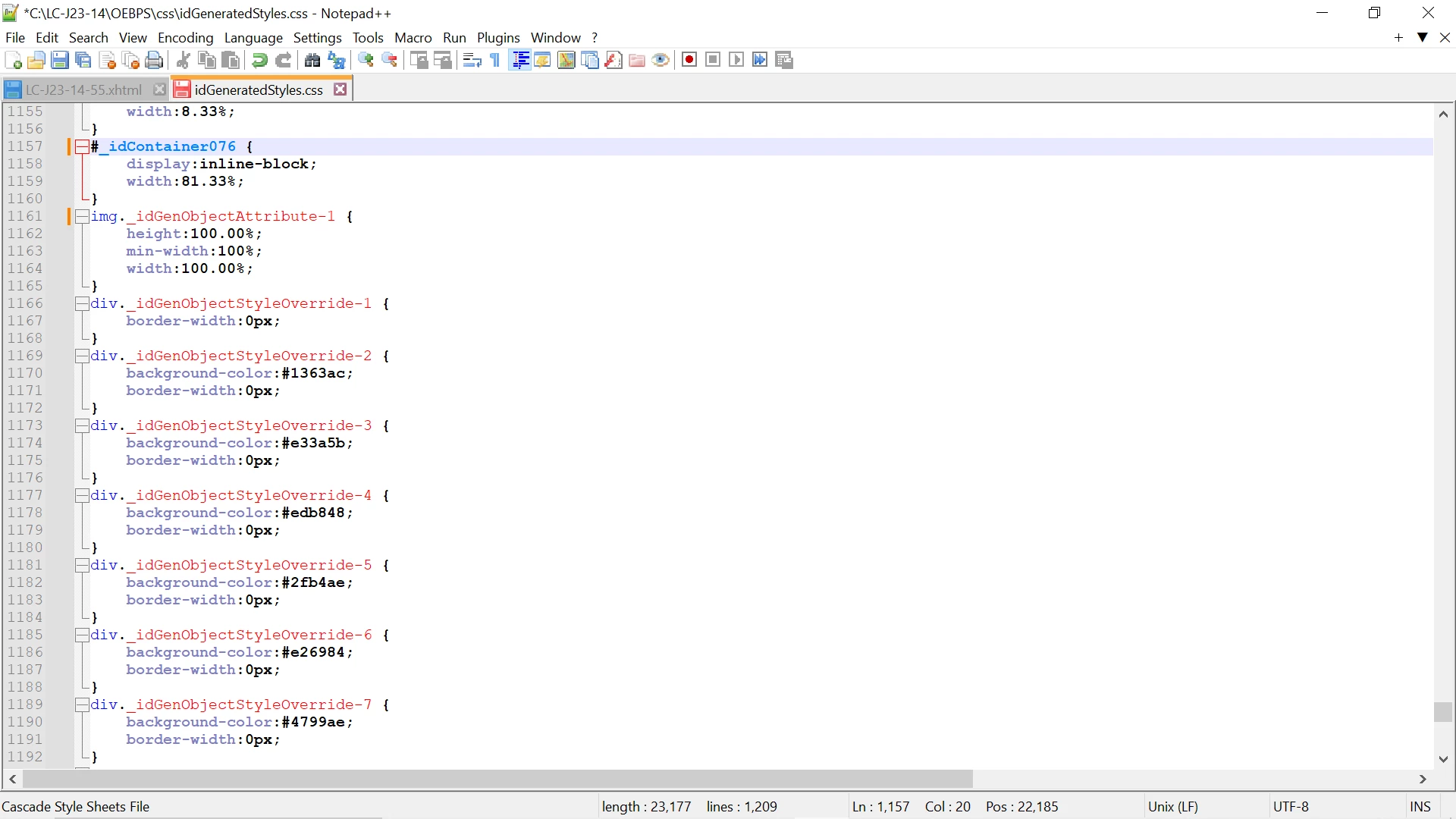Open Find with the binoculars icon
1456x819 pixels.
click(x=312, y=60)
